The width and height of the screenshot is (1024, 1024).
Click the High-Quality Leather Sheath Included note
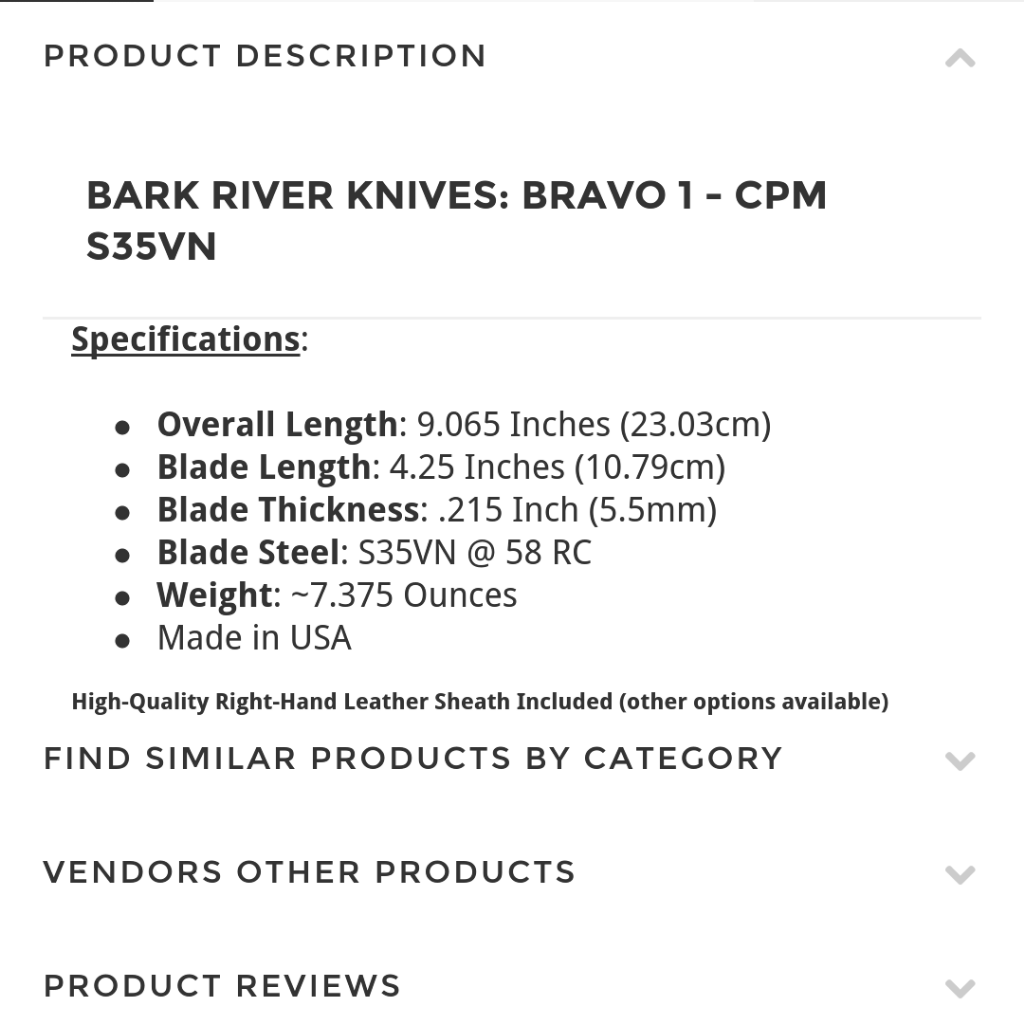(x=479, y=701)
